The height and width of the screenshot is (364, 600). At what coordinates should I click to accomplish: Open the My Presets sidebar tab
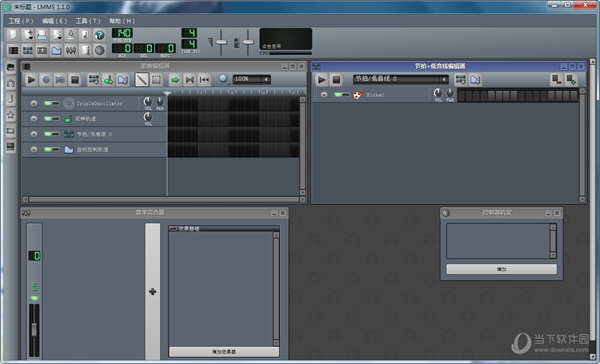point(11,115)
